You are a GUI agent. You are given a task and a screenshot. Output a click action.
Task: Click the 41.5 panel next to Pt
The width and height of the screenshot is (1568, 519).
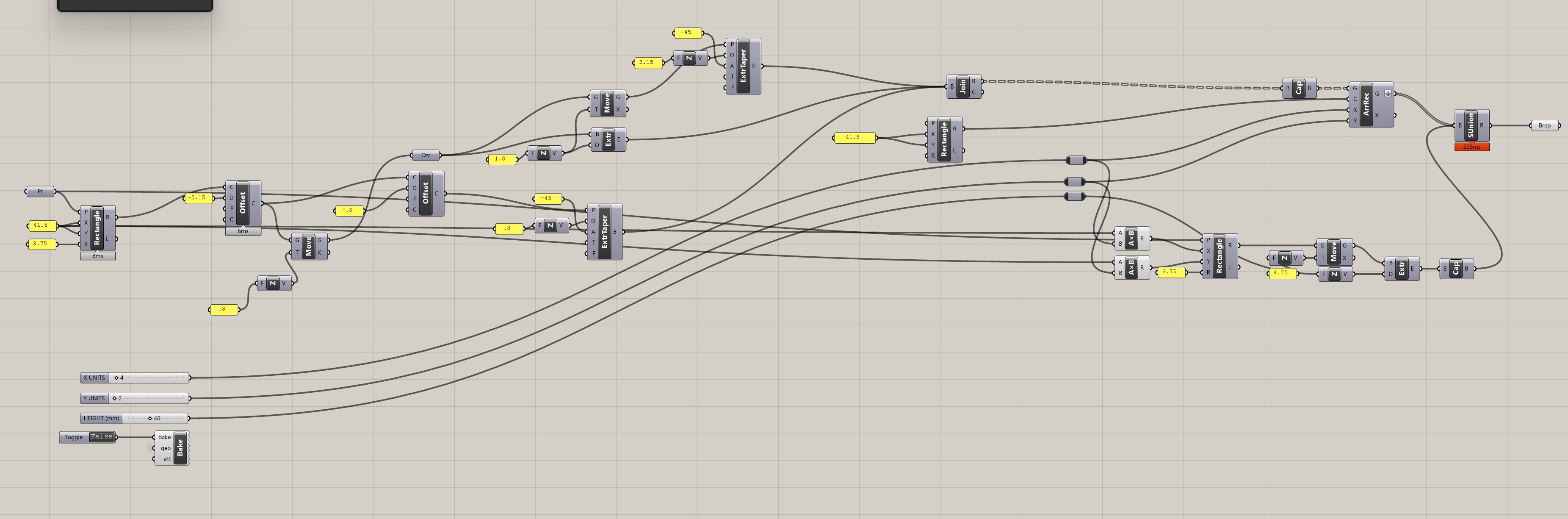coord(42,225)
